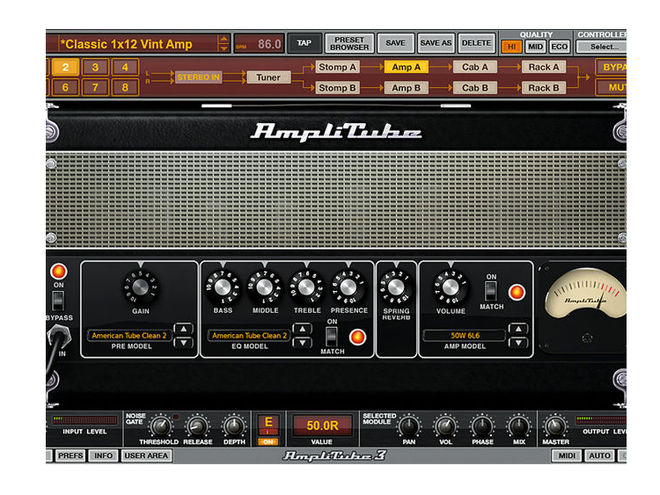Viewport: 660px width, 495px height.
Task: Click the amp VOLUME knob
Action: [450, 287]
